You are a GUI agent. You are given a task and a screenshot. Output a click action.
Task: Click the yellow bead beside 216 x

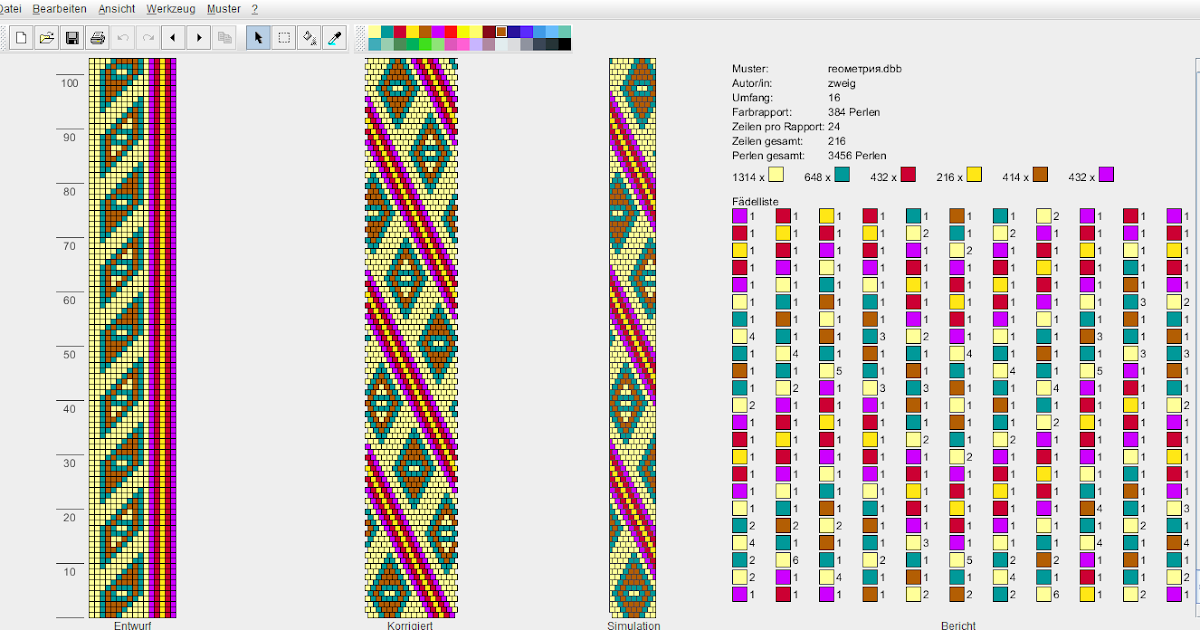click(x=973, y=175)
